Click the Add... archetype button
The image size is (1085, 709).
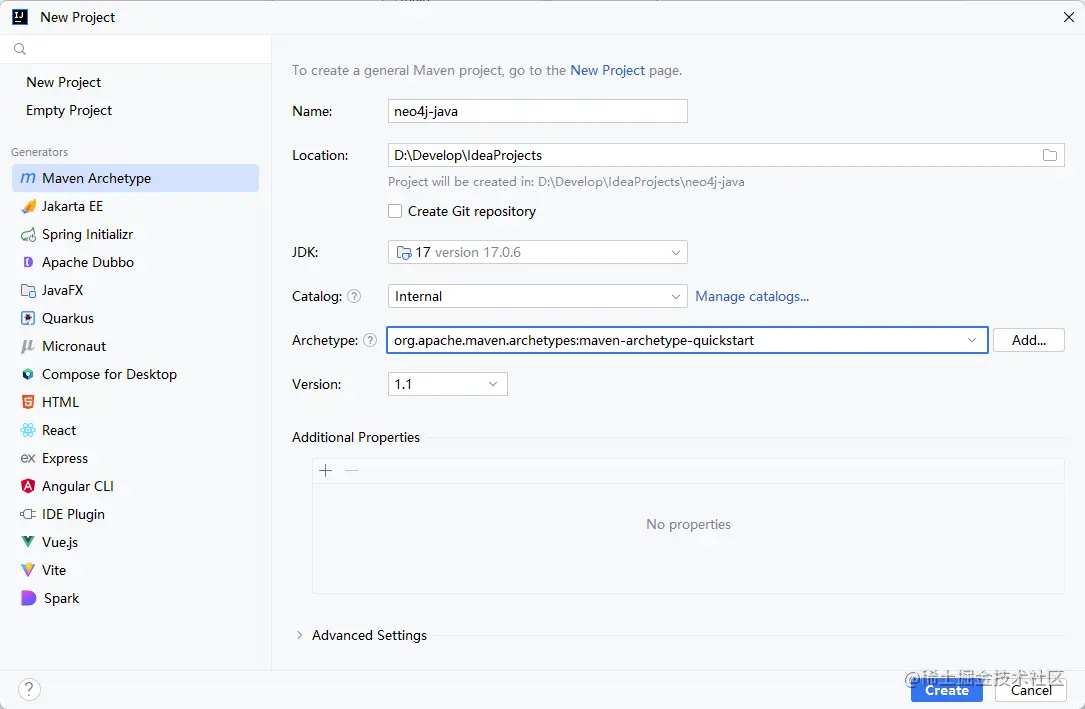coord(1028,340)
